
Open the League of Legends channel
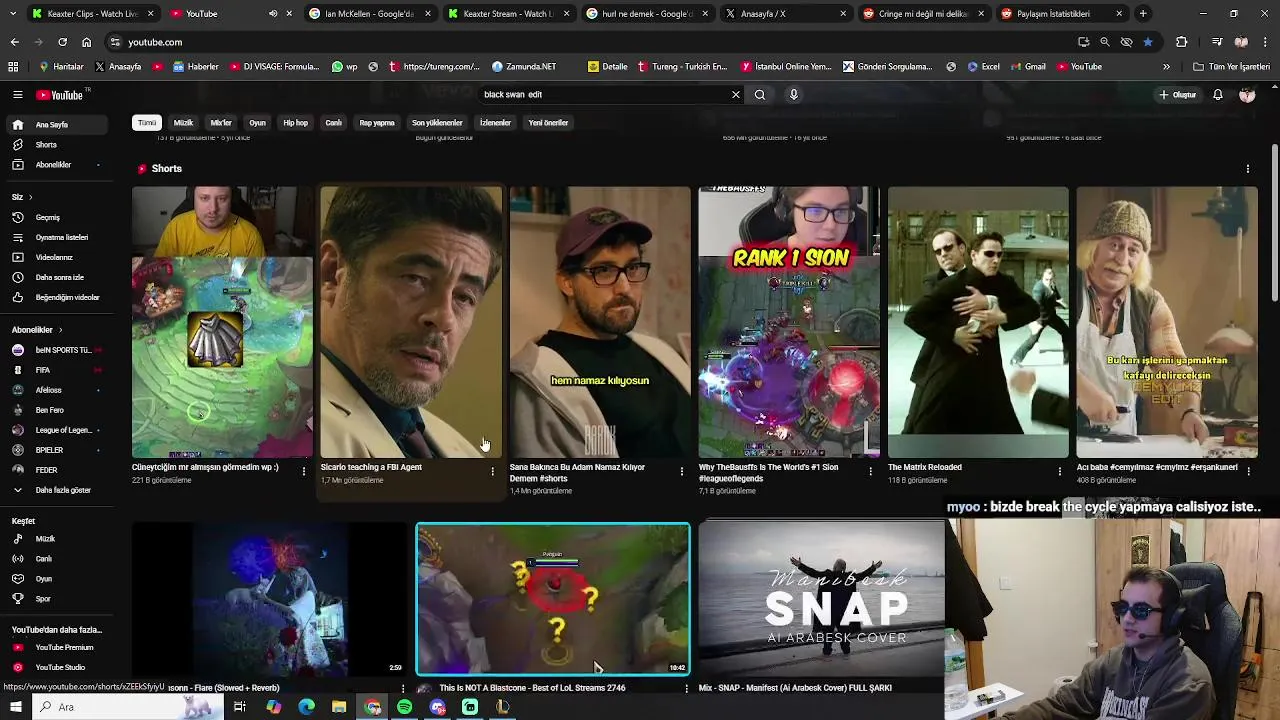pos(56,430)
